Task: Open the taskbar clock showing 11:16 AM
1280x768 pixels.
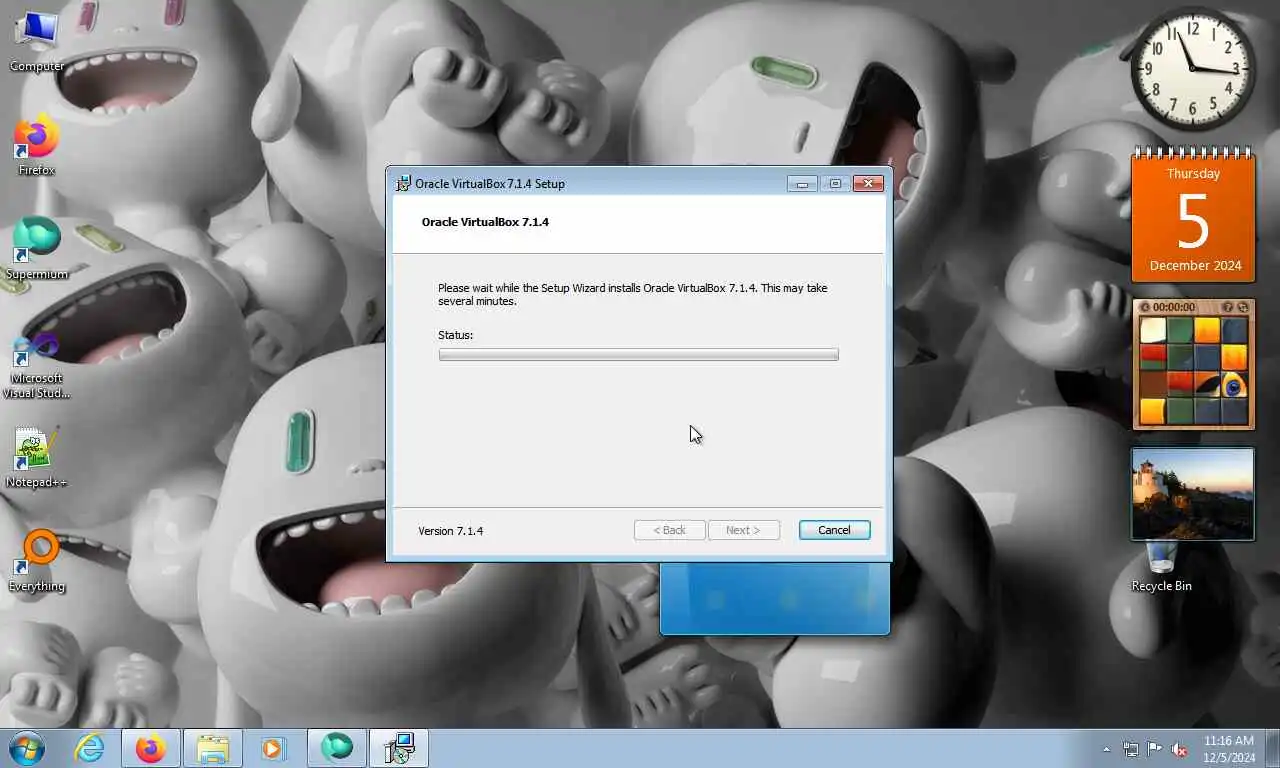Action: [x=1229, y=749]
